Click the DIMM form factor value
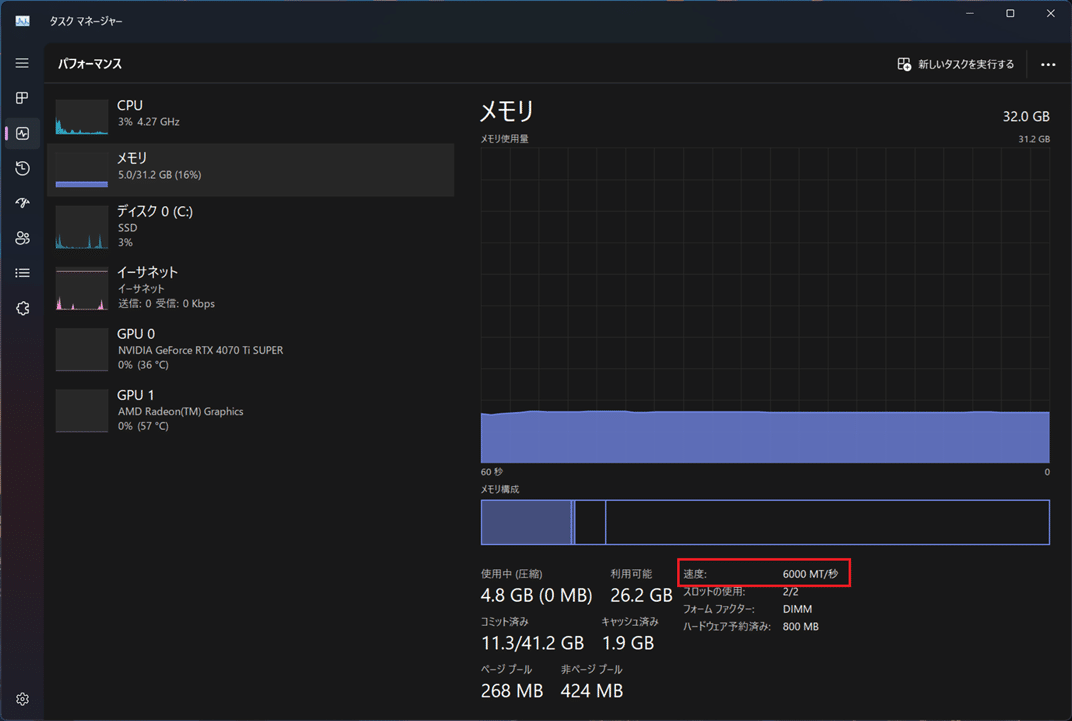This screenshot has width=1072, height=721. 797,609
